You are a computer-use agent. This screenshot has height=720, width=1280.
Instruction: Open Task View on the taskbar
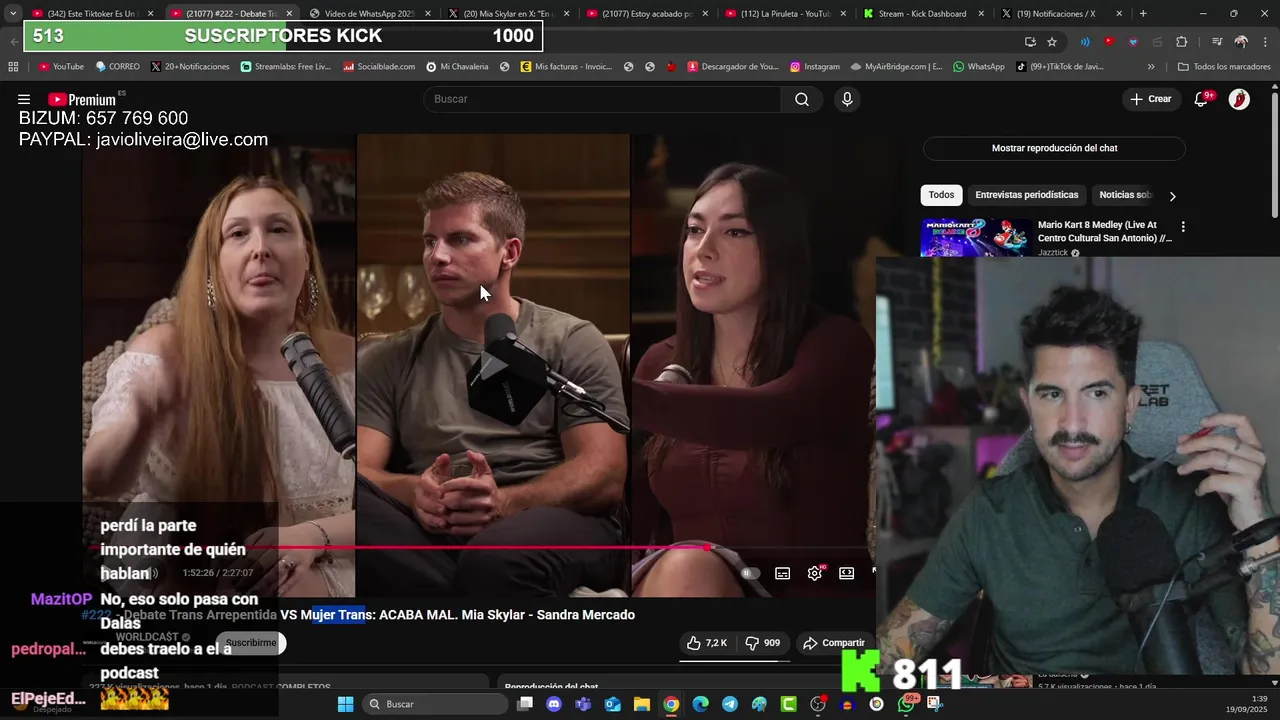525,704
